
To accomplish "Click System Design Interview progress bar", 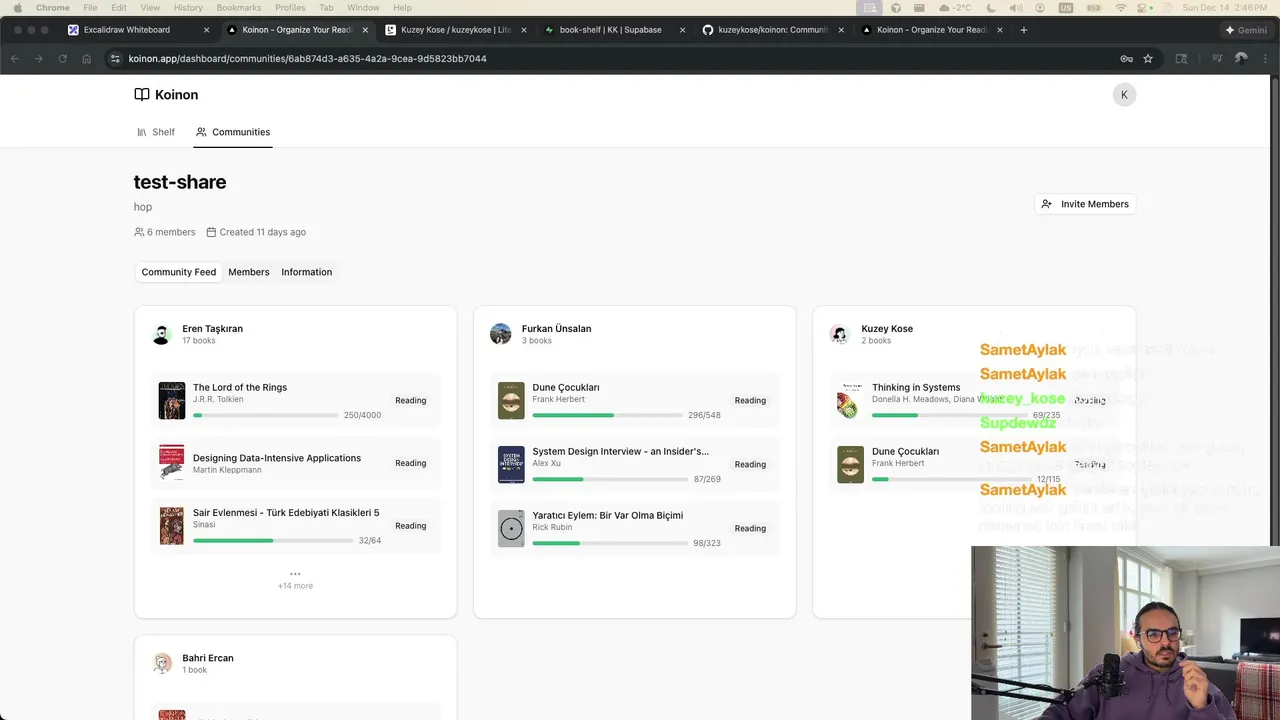I will [610, 479].
